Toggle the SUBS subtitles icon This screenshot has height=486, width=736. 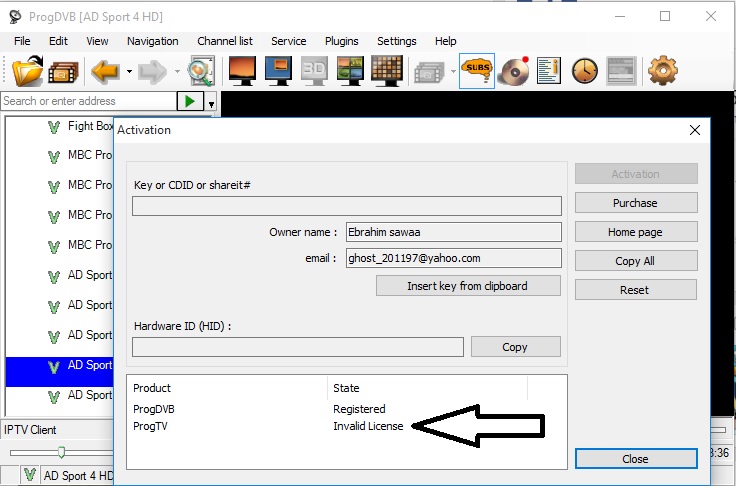[x=477, y=71]
